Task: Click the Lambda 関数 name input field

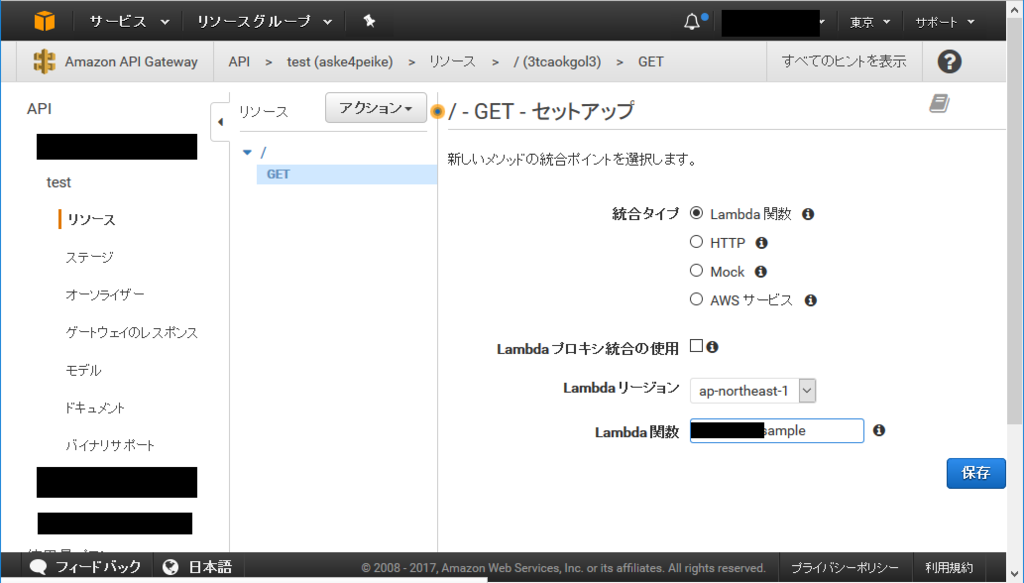Action: coord(776,431)
